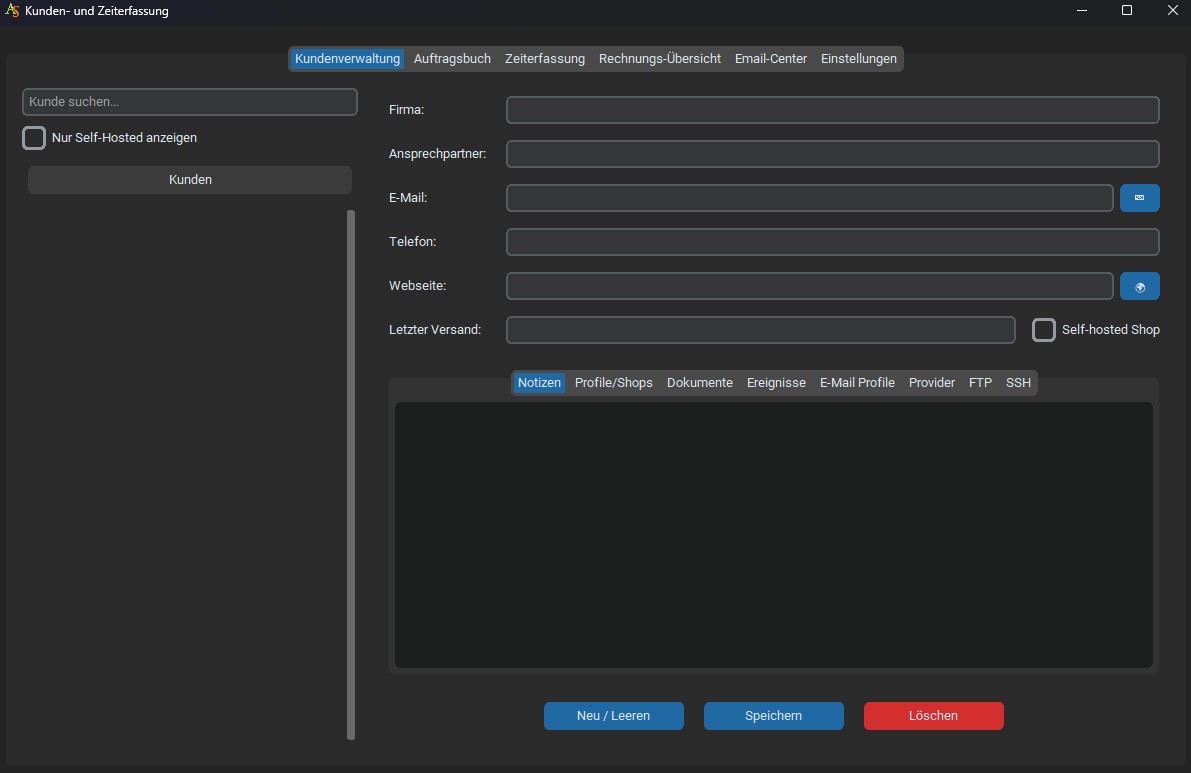Go to Zeiterfassung tab

tap(545, 58)
